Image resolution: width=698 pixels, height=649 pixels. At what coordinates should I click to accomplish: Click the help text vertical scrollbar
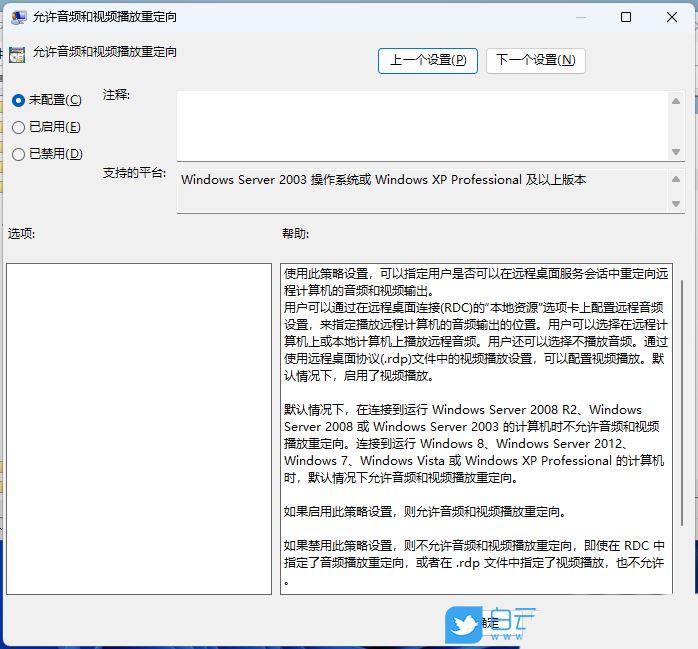click(x=682, y=403)
